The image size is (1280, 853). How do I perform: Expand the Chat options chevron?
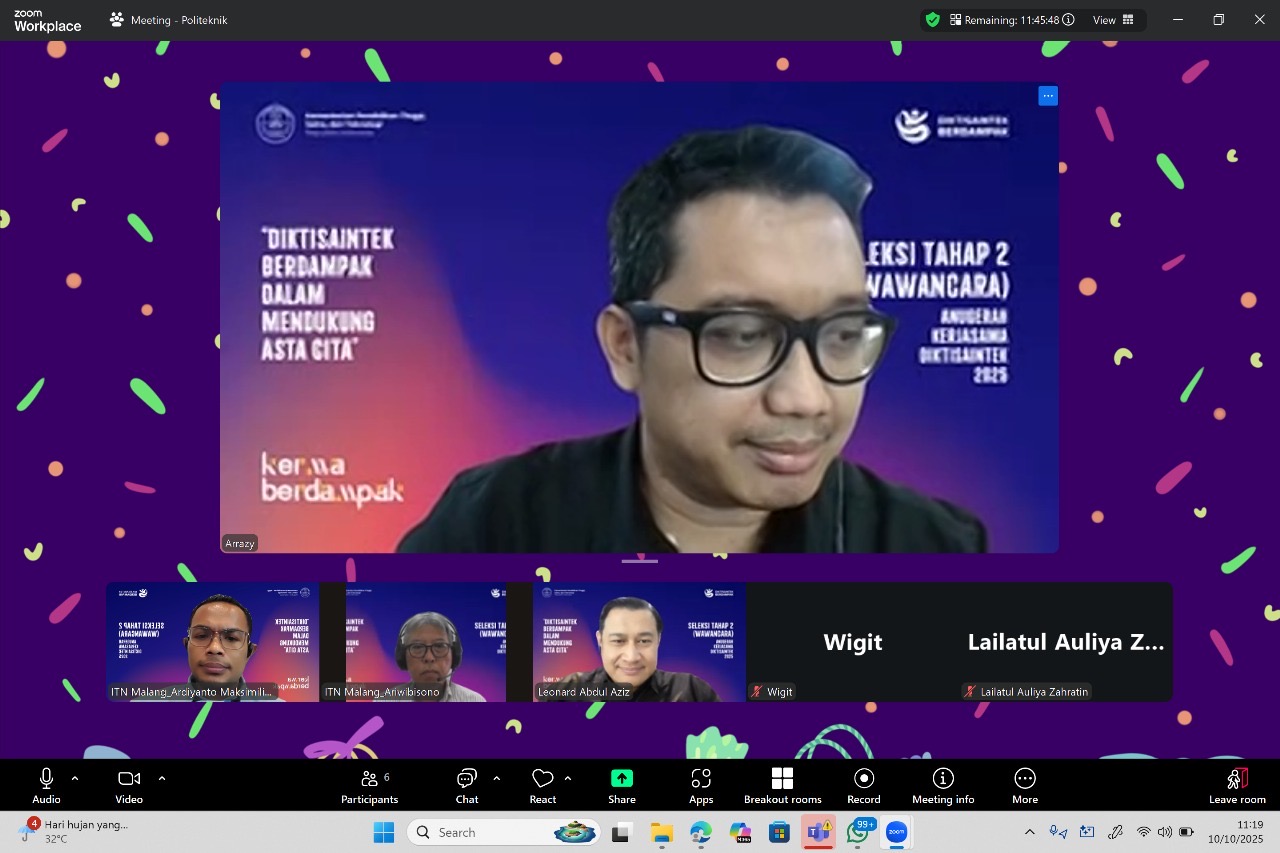coord(495,778)
